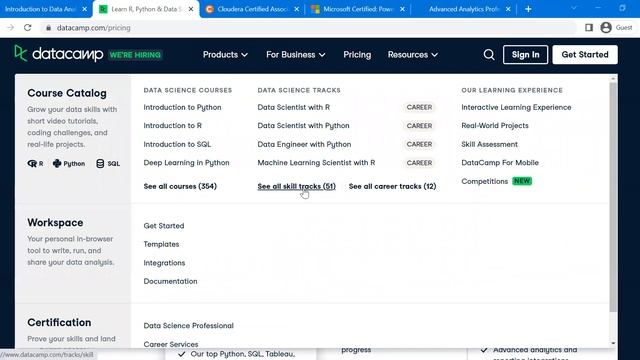The height and width of the screenshot is (360, 640).
Task: Click the products menu vertical scrollbar
Action: 613,197
